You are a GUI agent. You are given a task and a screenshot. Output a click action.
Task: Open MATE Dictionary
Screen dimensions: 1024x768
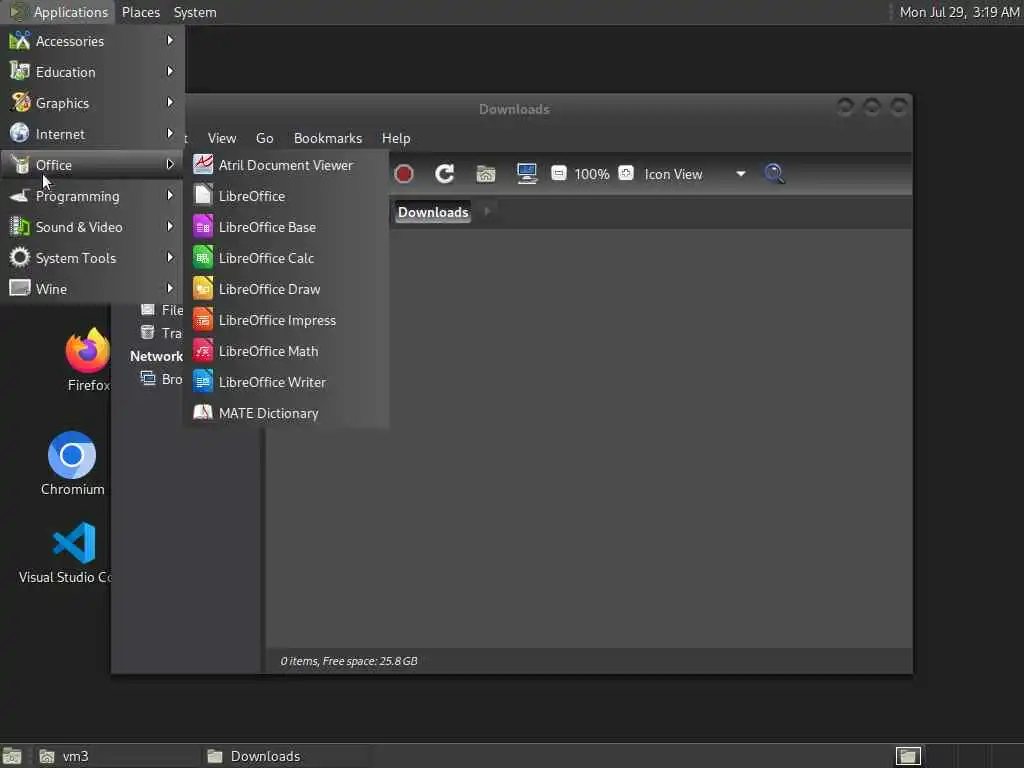[x=286, y=413]
